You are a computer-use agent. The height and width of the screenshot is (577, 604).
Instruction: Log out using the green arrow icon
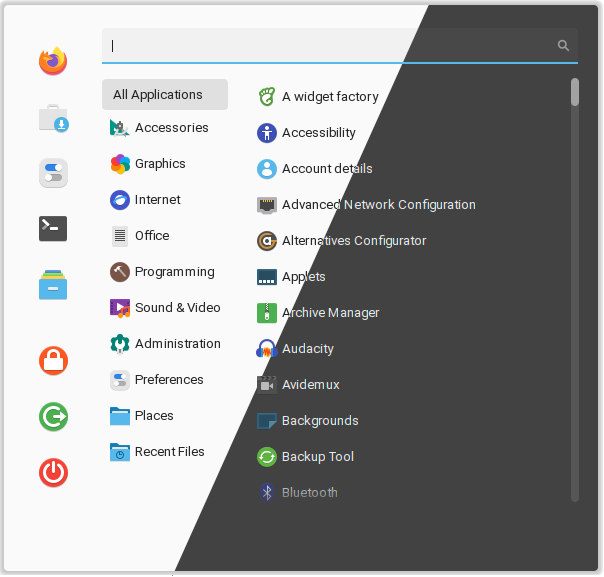[x=54, y=417]
